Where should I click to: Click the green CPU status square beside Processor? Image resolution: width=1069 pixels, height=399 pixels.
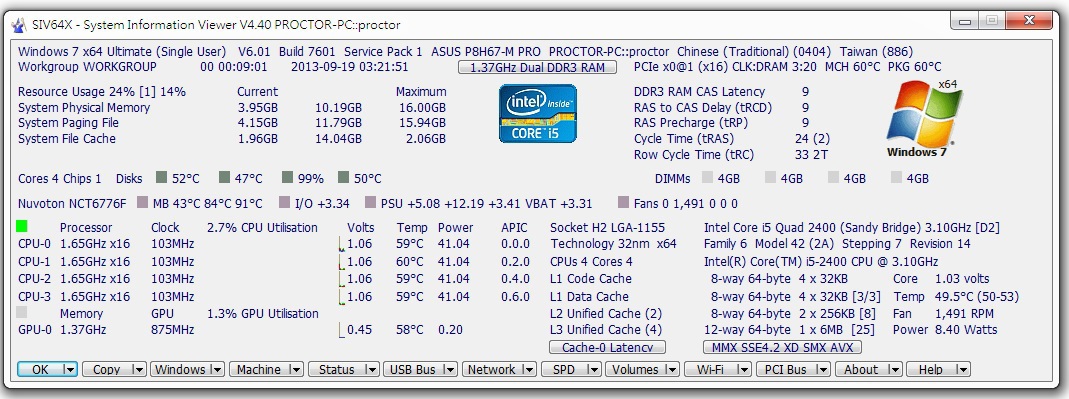coord(22,226)
